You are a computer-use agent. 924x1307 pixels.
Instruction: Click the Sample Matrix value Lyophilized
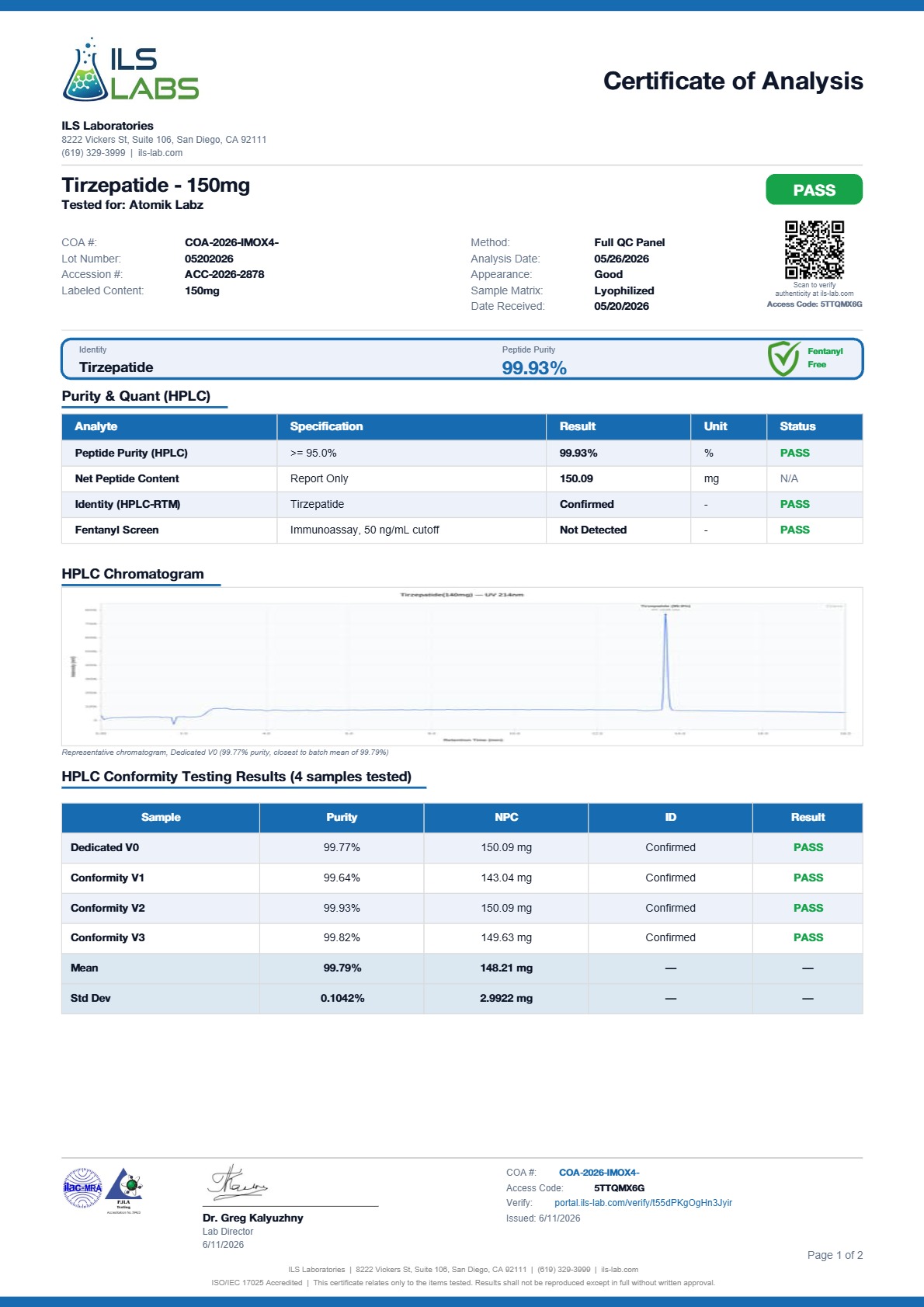(x=624, y=290)
